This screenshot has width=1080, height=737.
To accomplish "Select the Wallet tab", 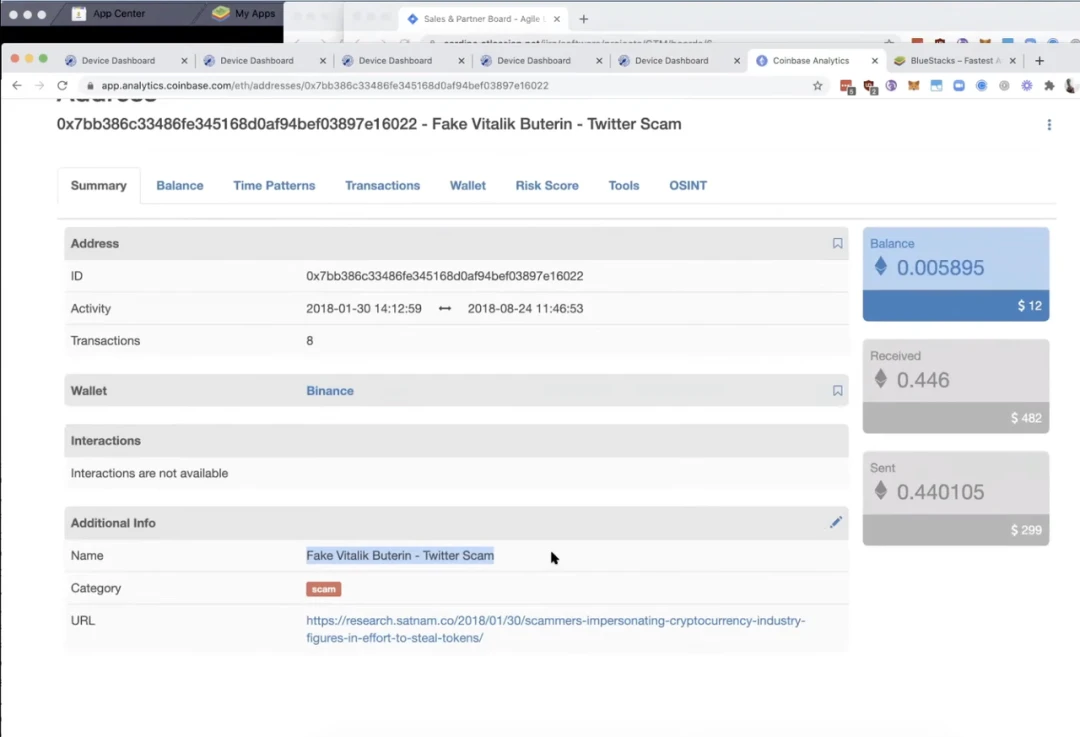I will click(468, 185).
